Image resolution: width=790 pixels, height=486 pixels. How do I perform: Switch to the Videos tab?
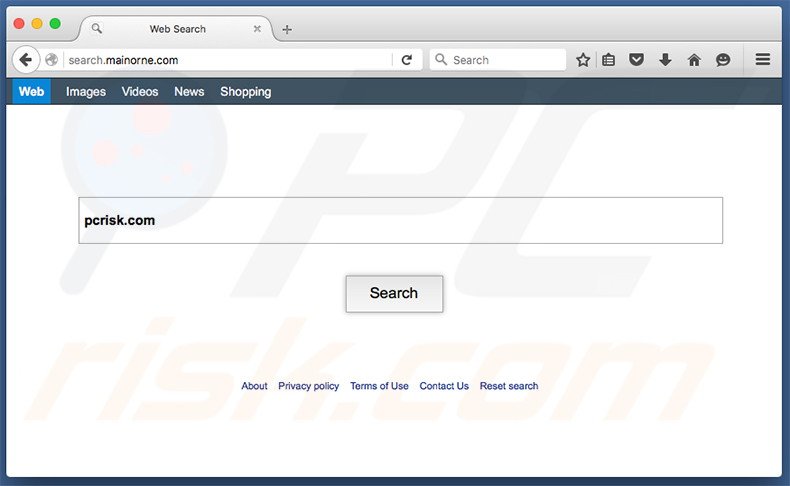pos(140,91)
